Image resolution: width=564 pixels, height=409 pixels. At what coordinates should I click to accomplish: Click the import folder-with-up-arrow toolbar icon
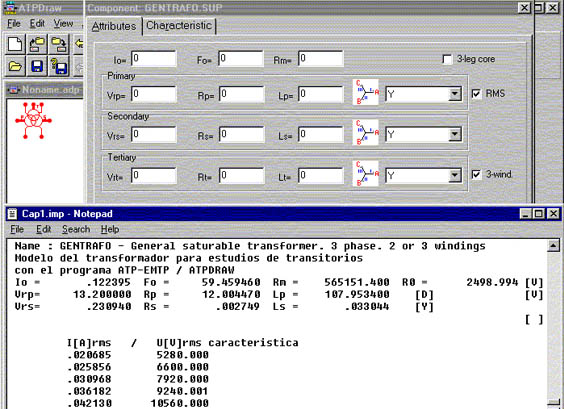37,45
